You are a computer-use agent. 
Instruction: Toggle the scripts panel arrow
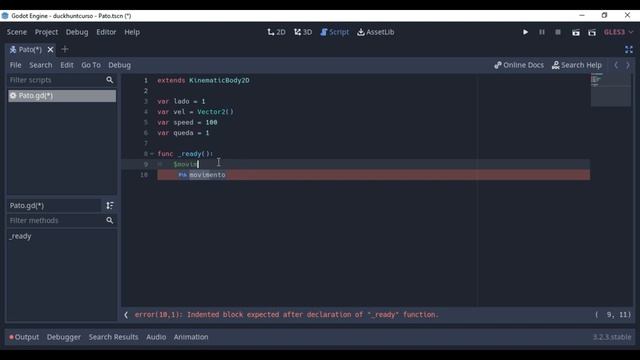126,315
